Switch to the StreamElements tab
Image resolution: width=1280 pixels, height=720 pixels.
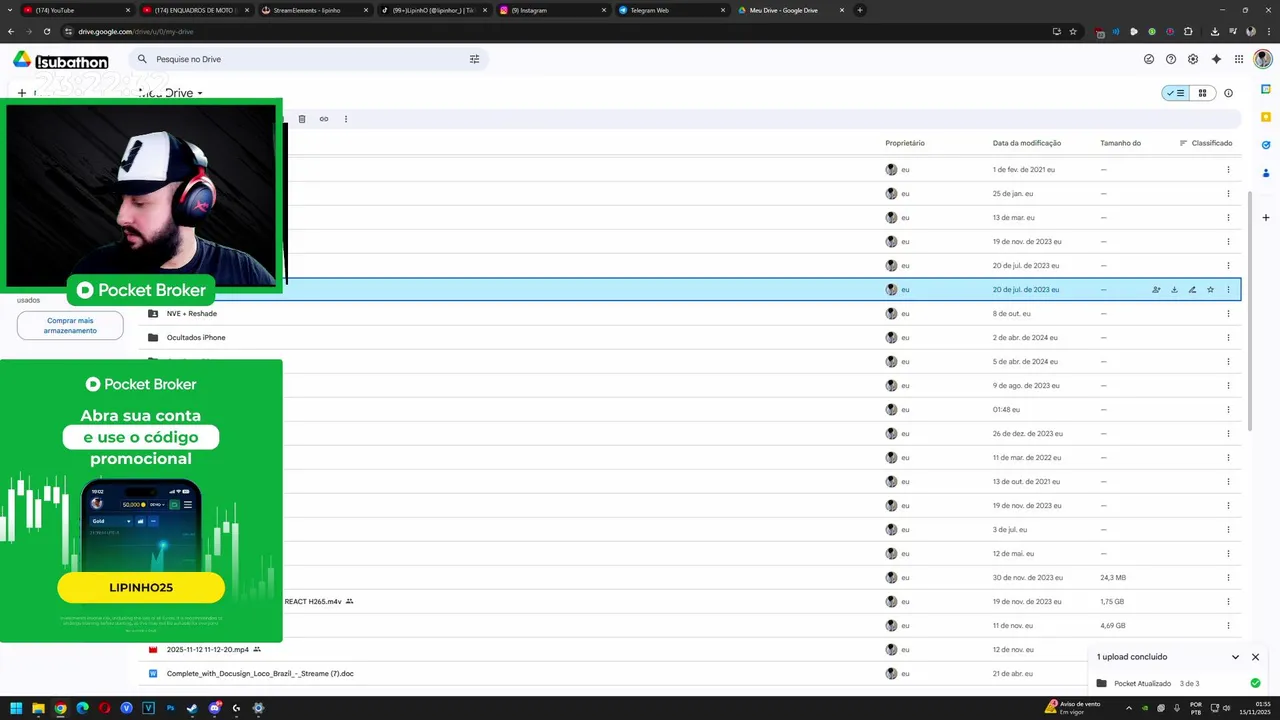pyautogui.click(x=316, y=10)
